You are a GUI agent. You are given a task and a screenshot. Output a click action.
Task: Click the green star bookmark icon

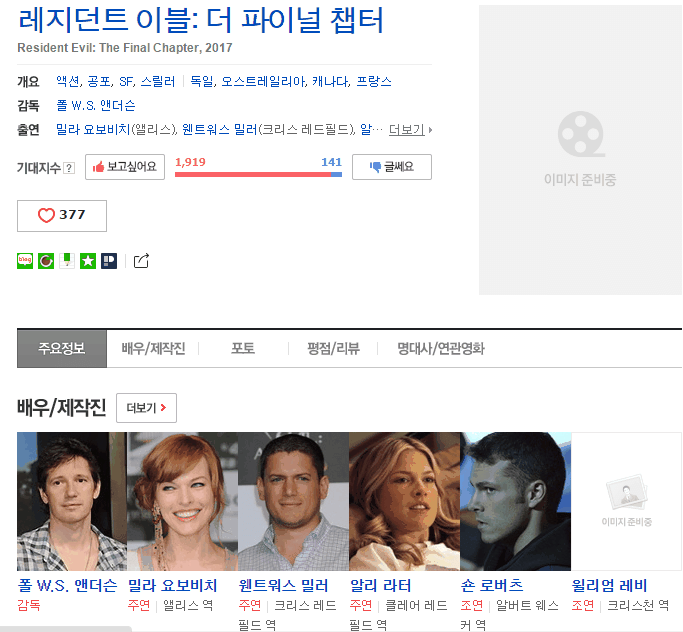pos(88,261)
